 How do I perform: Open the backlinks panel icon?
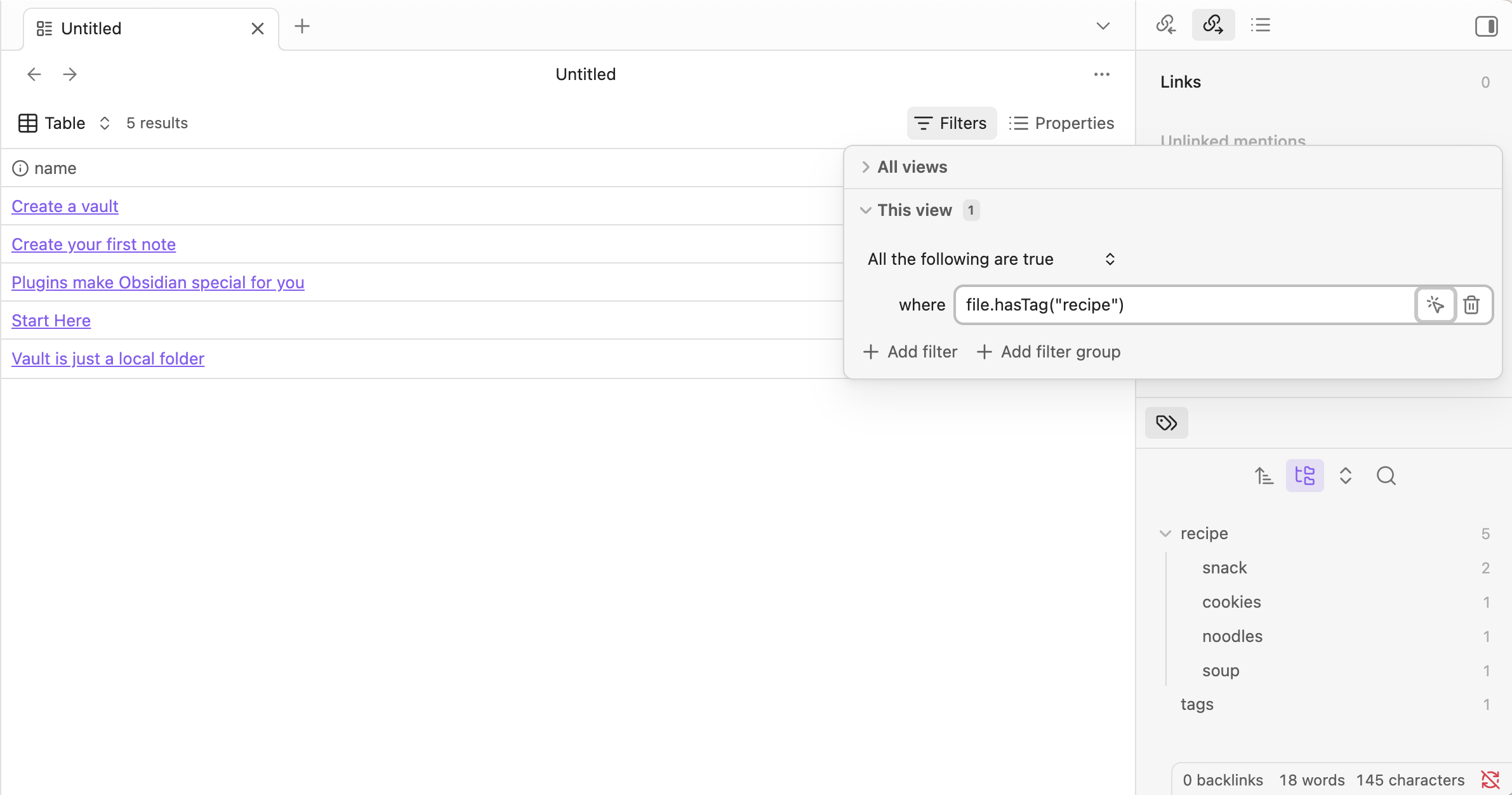(x=1166, y=25)
